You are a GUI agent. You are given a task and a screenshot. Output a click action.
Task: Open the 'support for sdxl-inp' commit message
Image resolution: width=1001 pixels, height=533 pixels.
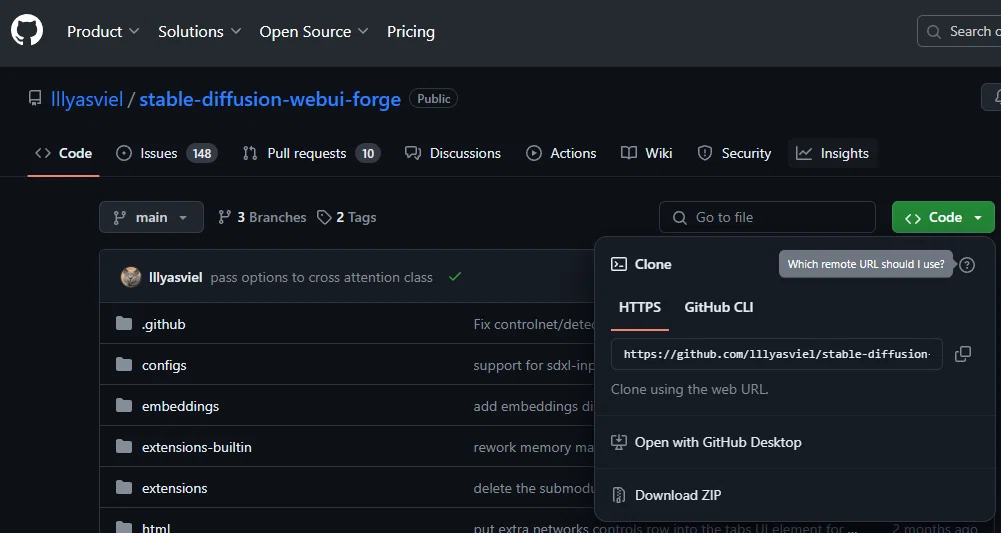point(534,365)
